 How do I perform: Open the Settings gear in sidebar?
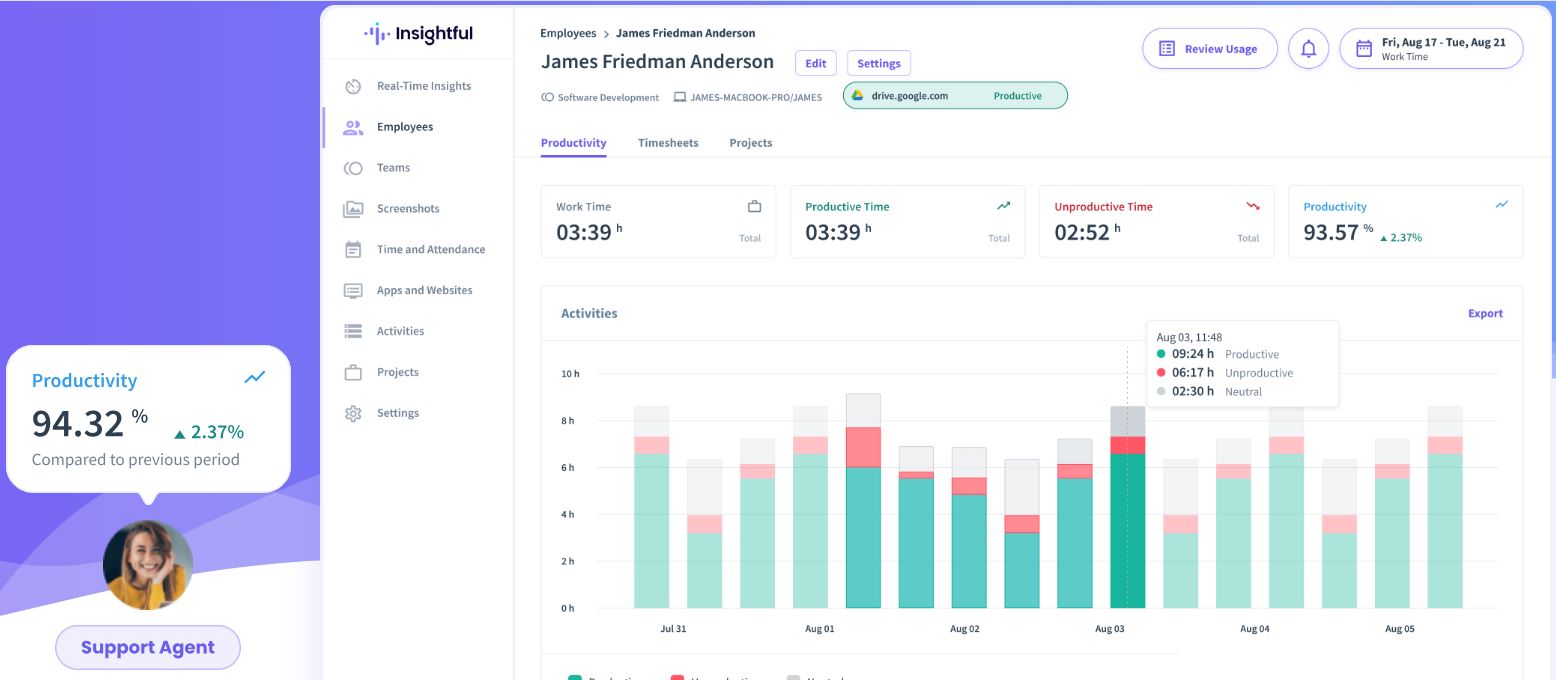point(353,413)
